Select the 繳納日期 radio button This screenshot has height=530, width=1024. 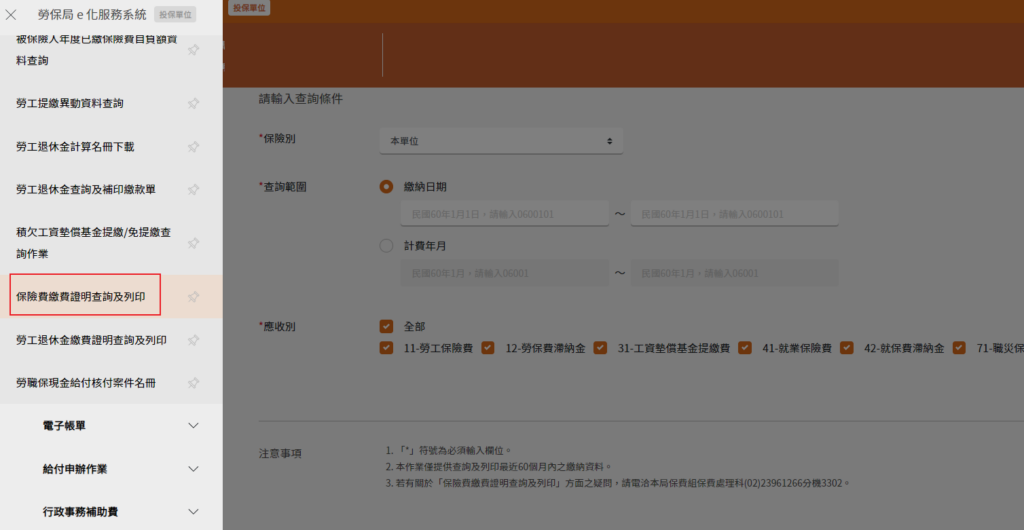[386, 187]
